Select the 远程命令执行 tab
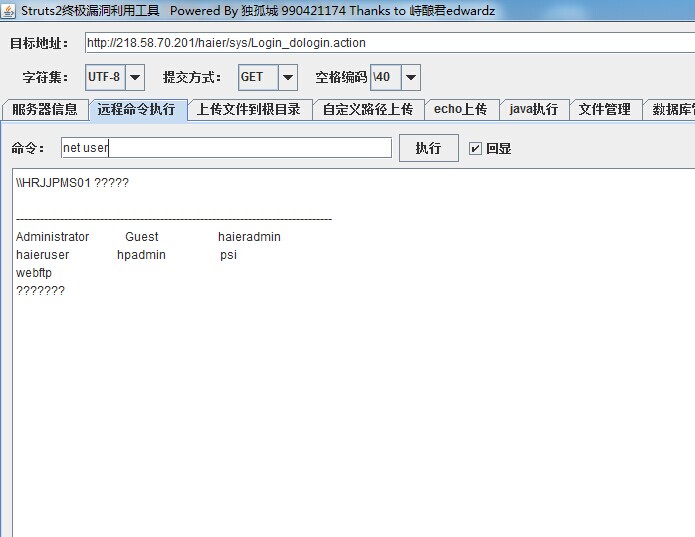 click(x=137, y=109)
